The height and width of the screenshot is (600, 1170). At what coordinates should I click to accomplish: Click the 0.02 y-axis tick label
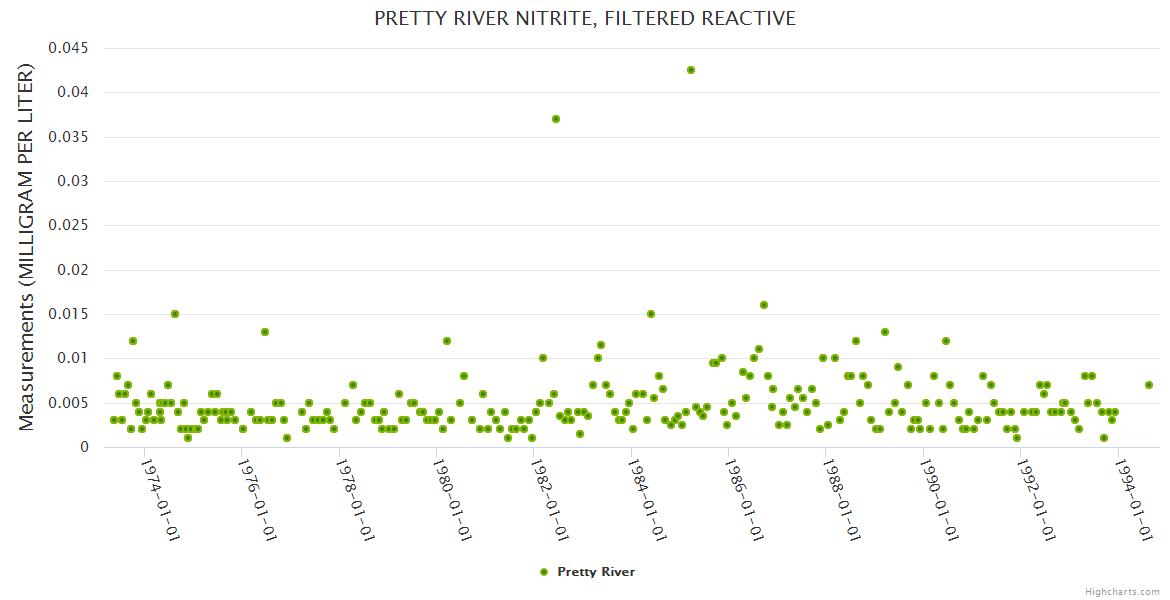coord(73,270)
